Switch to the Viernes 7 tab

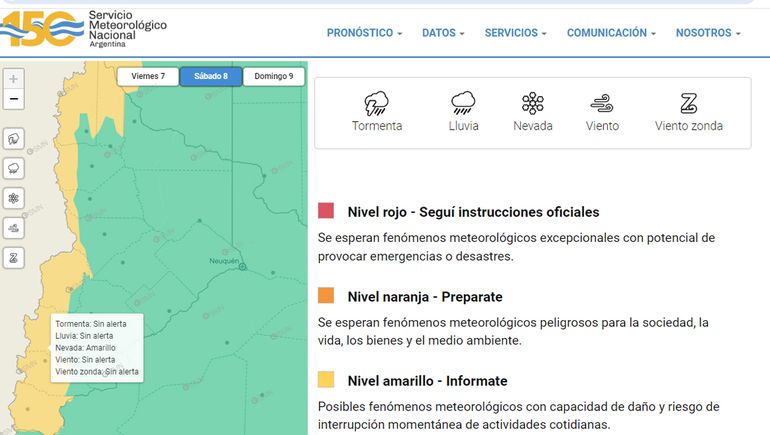click(148, 76)
